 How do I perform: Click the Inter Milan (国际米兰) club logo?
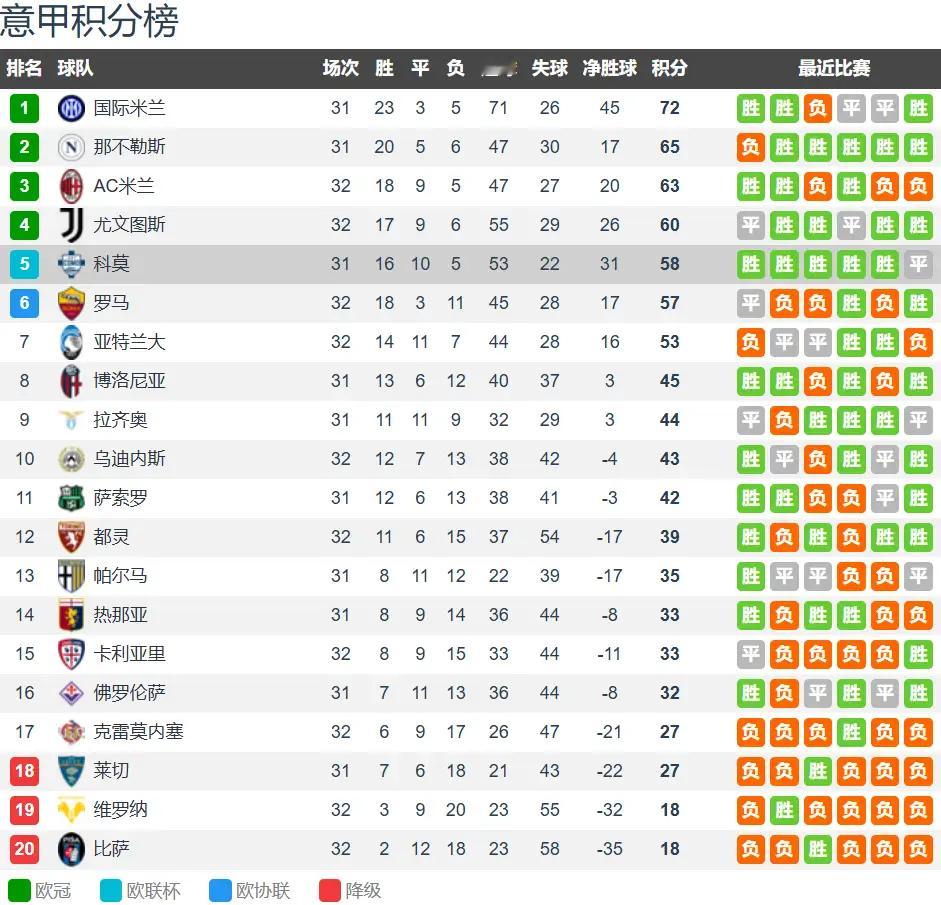click(x=72, y=108)
